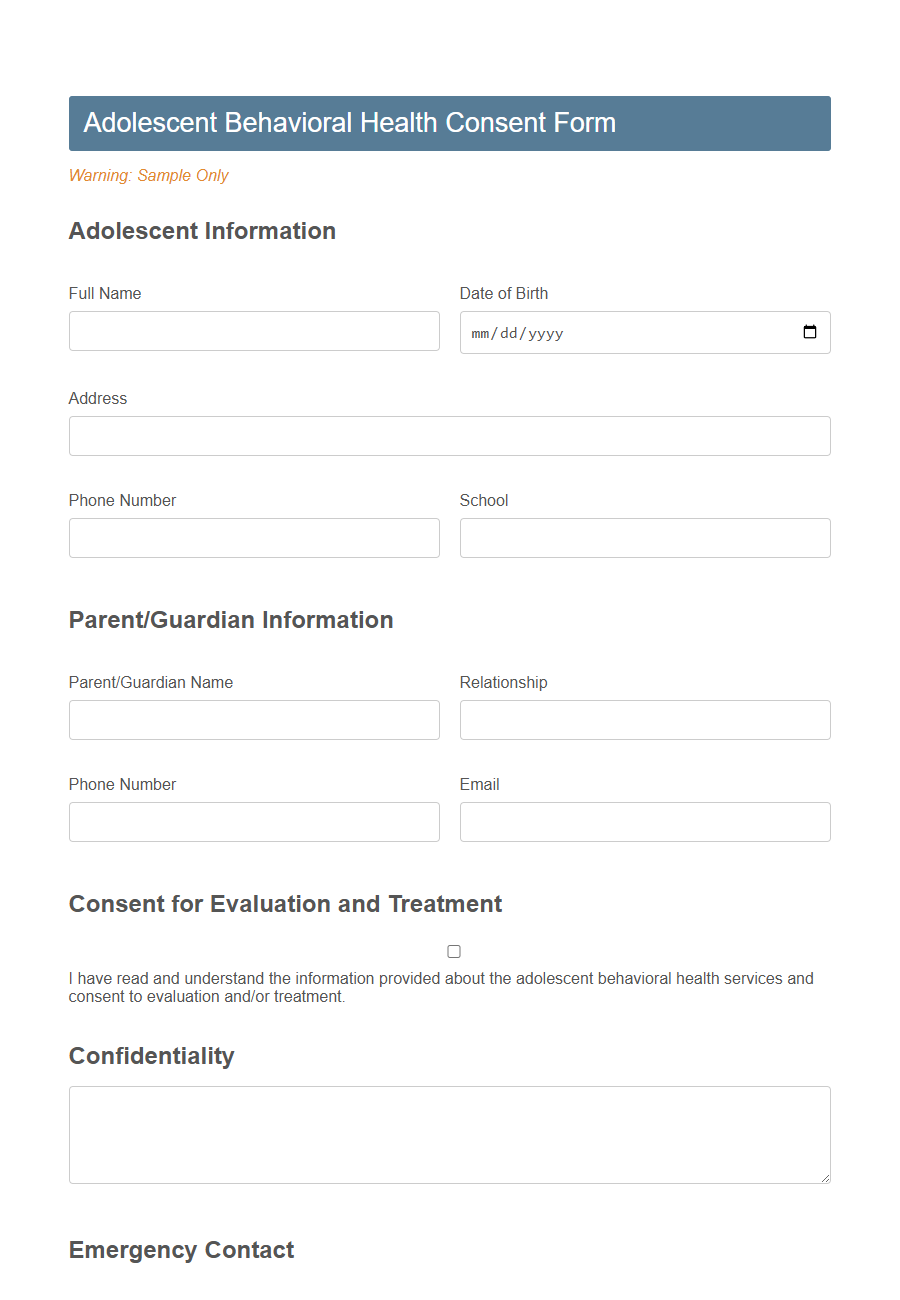
Task: Click the Parent/Guardian Information heading
Action: [231, 620]
